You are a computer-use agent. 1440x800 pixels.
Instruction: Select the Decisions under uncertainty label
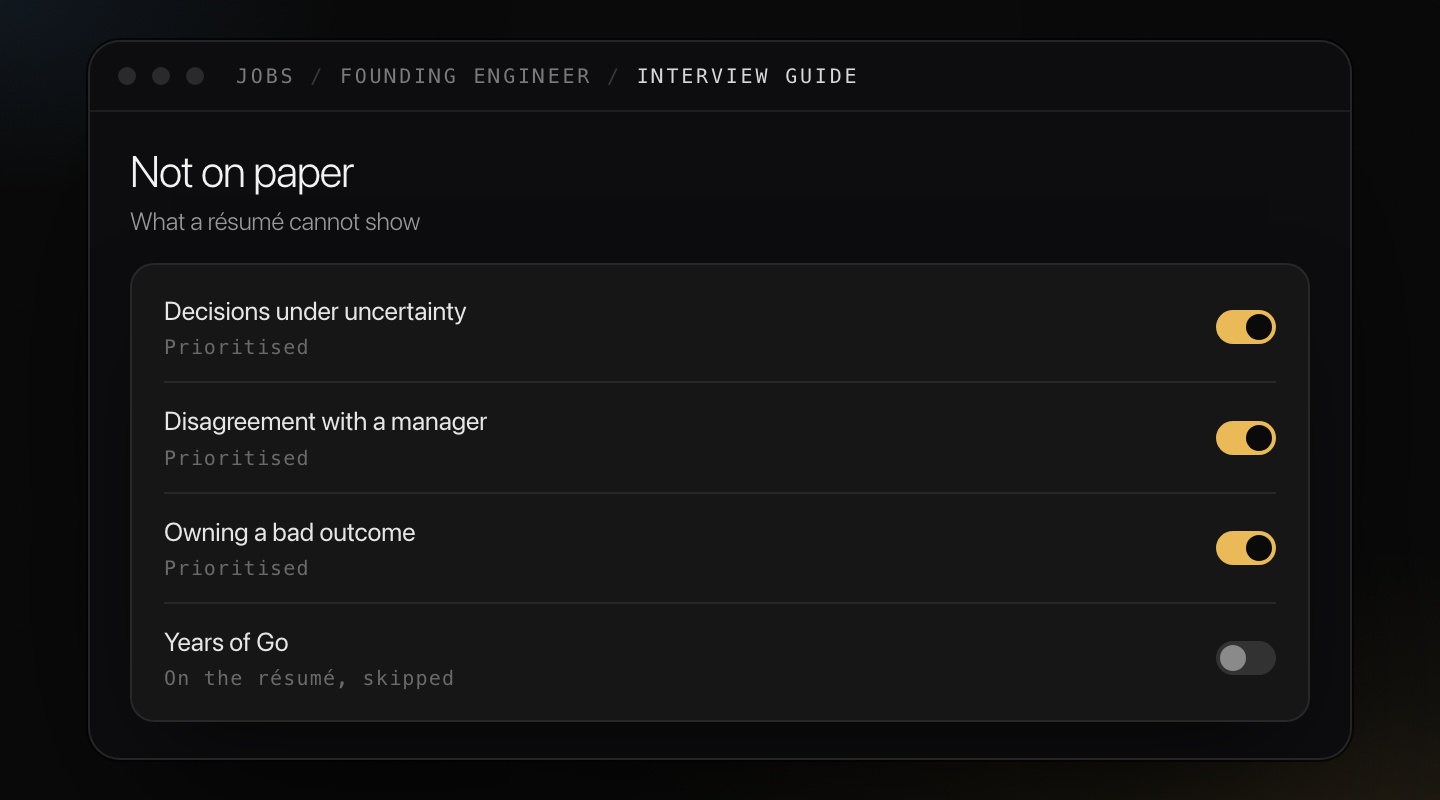[x=315, y=312]
